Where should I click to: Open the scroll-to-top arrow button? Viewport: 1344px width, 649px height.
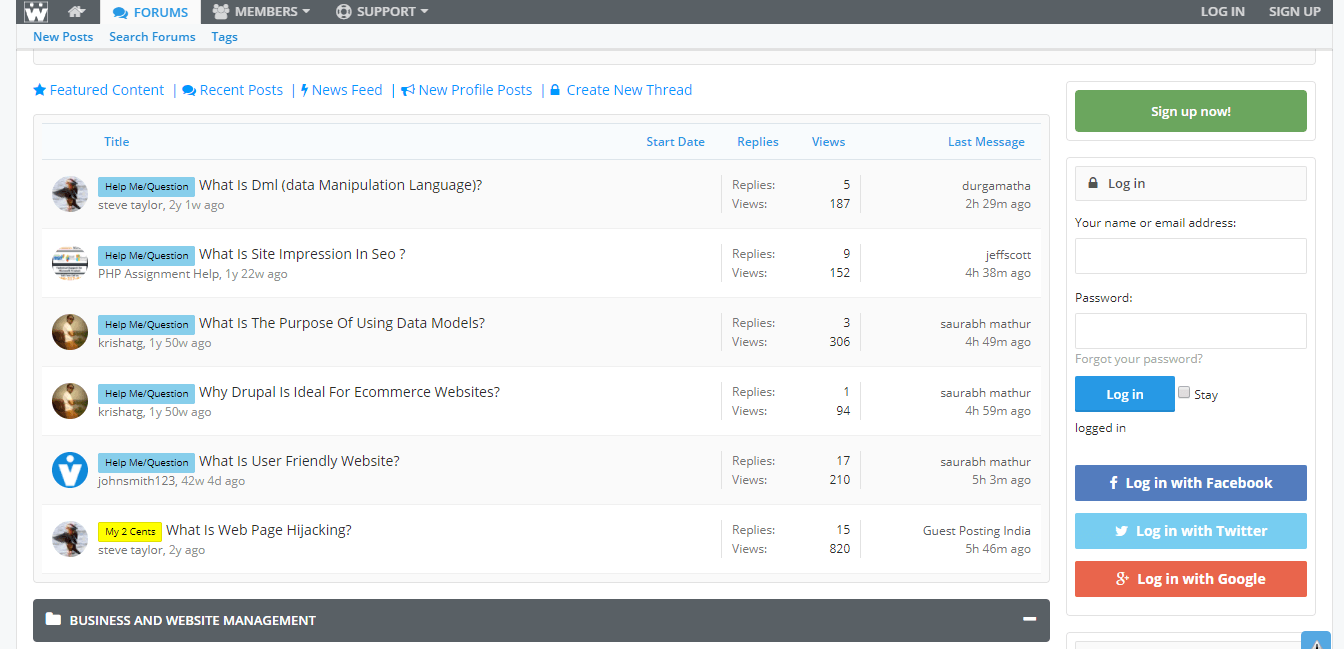(x=1315, y=641)
